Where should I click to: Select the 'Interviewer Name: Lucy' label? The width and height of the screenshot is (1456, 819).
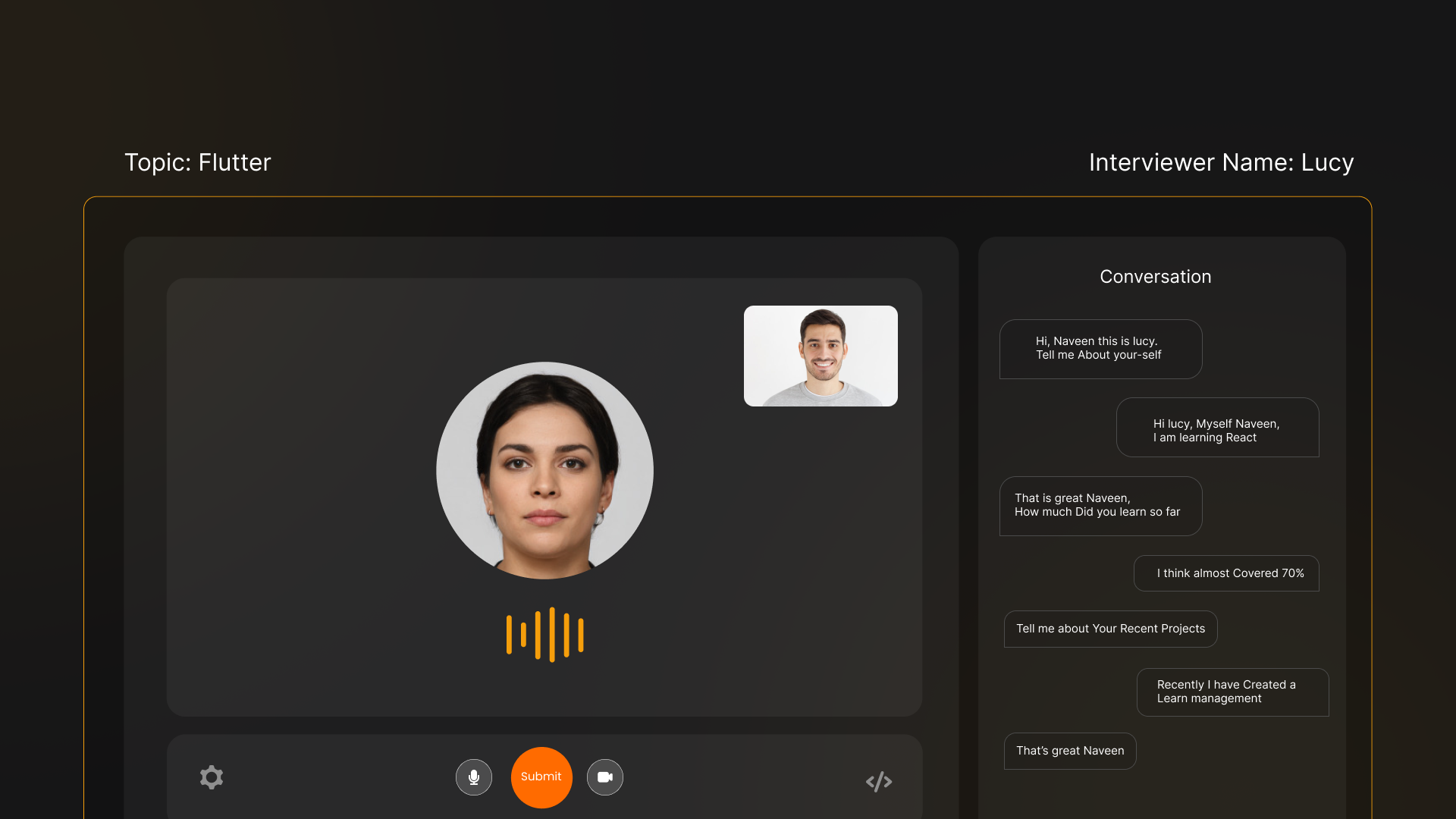pos(1221,162)
